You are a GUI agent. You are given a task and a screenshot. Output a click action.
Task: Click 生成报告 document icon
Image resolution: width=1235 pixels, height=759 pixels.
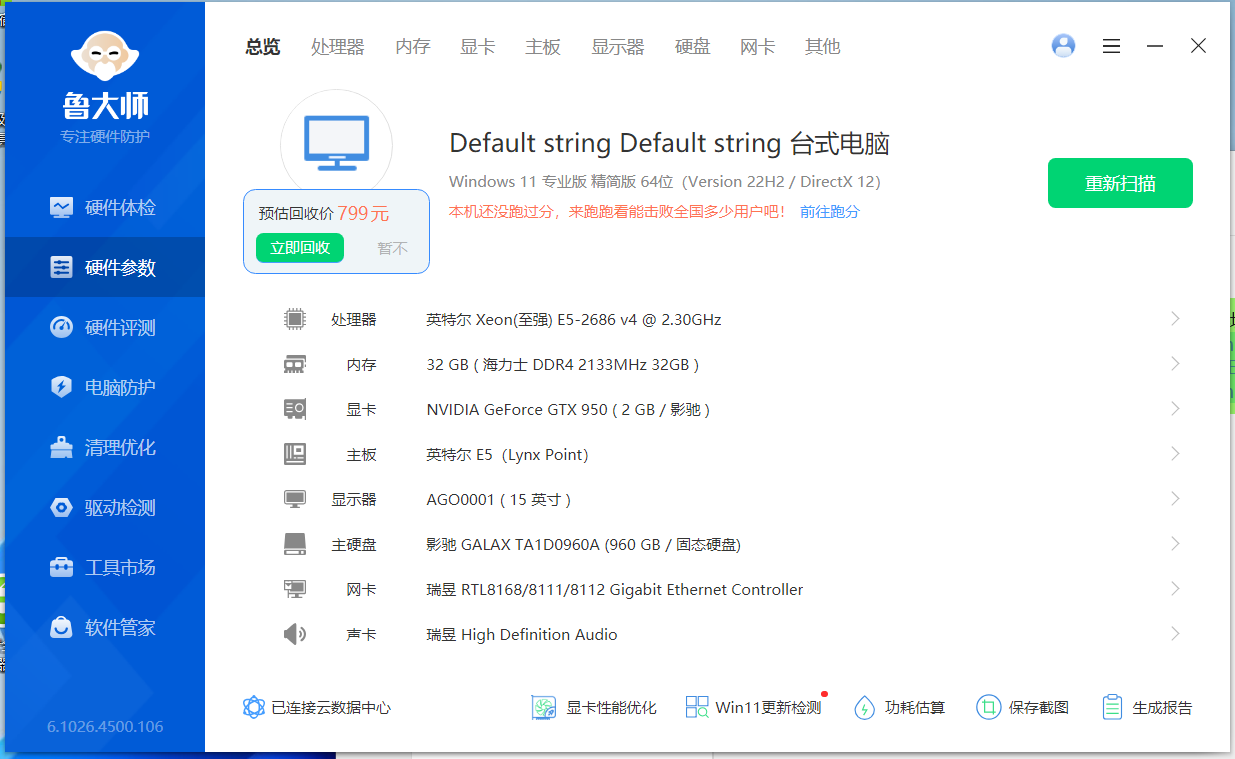tap(1112, 708)
